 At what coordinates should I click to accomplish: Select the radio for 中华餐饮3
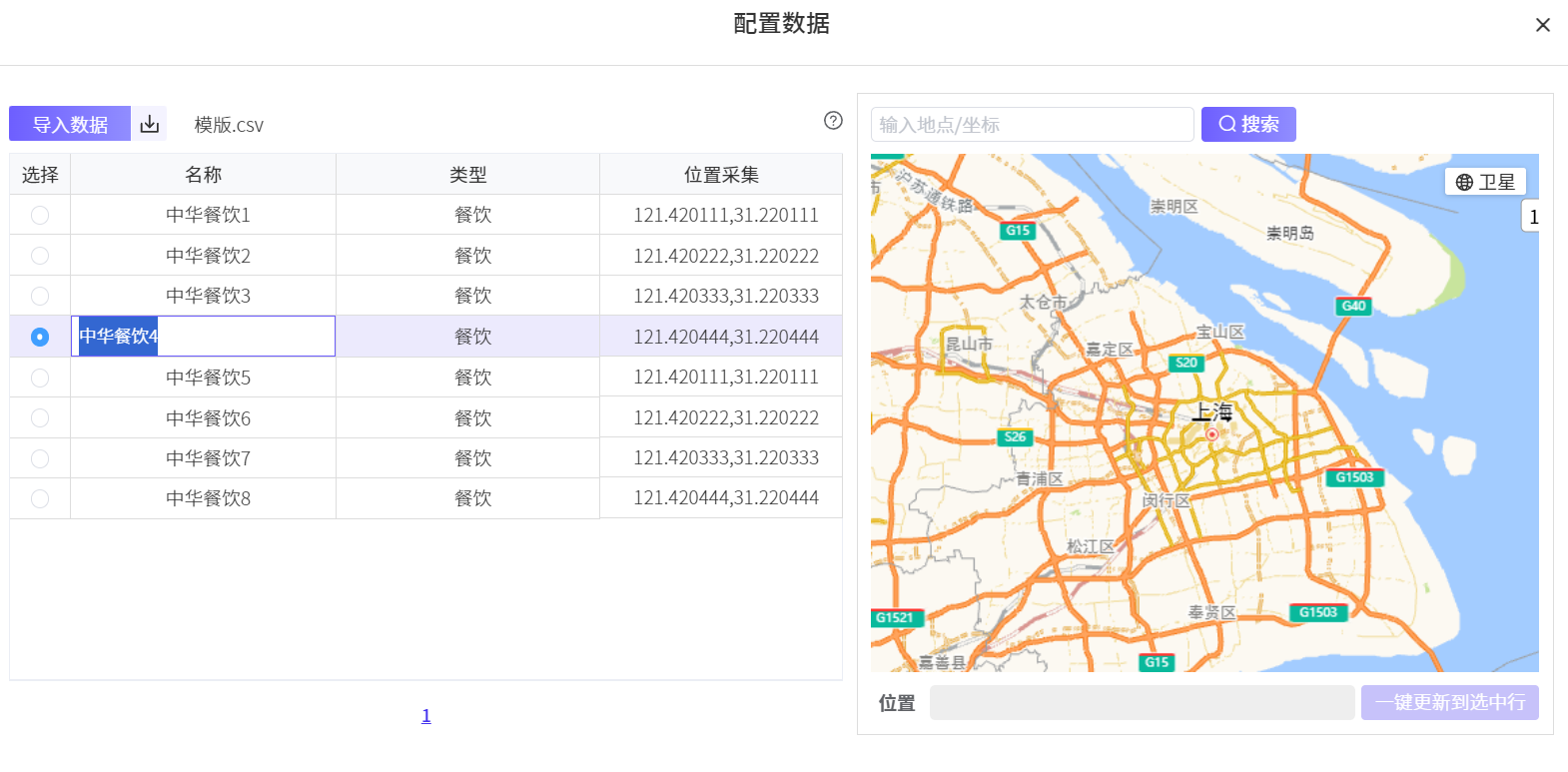click(x=40, y=296)
